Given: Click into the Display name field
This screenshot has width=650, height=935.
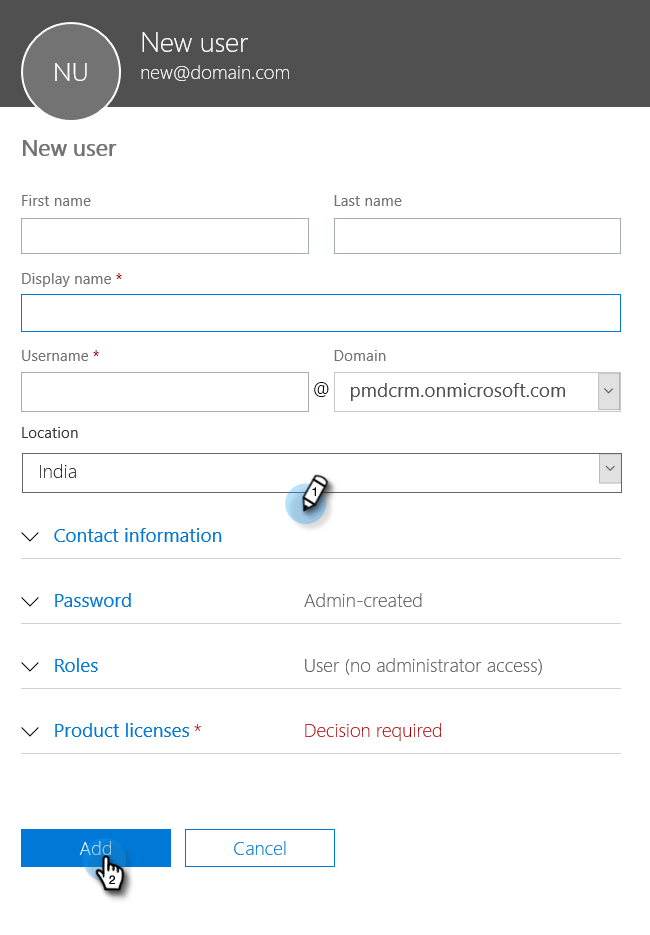Looking at the screenshot, I should (x=321, y=313).
